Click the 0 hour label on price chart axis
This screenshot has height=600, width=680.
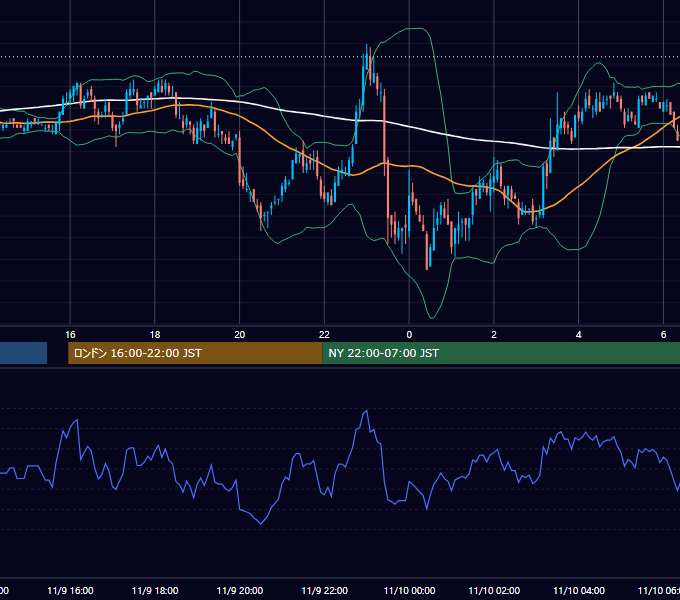[x=409, y=335]
